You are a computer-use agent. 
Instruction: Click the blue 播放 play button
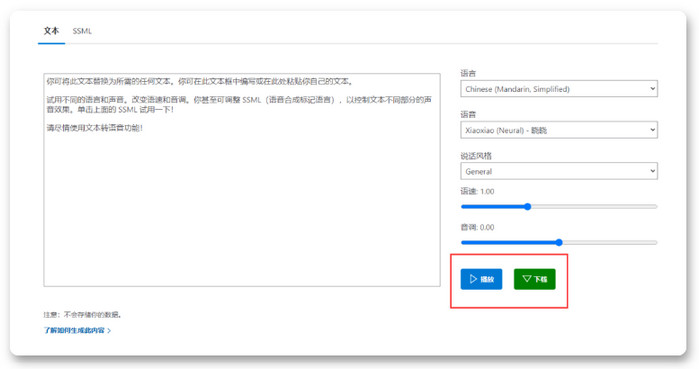tap(481, 279)
